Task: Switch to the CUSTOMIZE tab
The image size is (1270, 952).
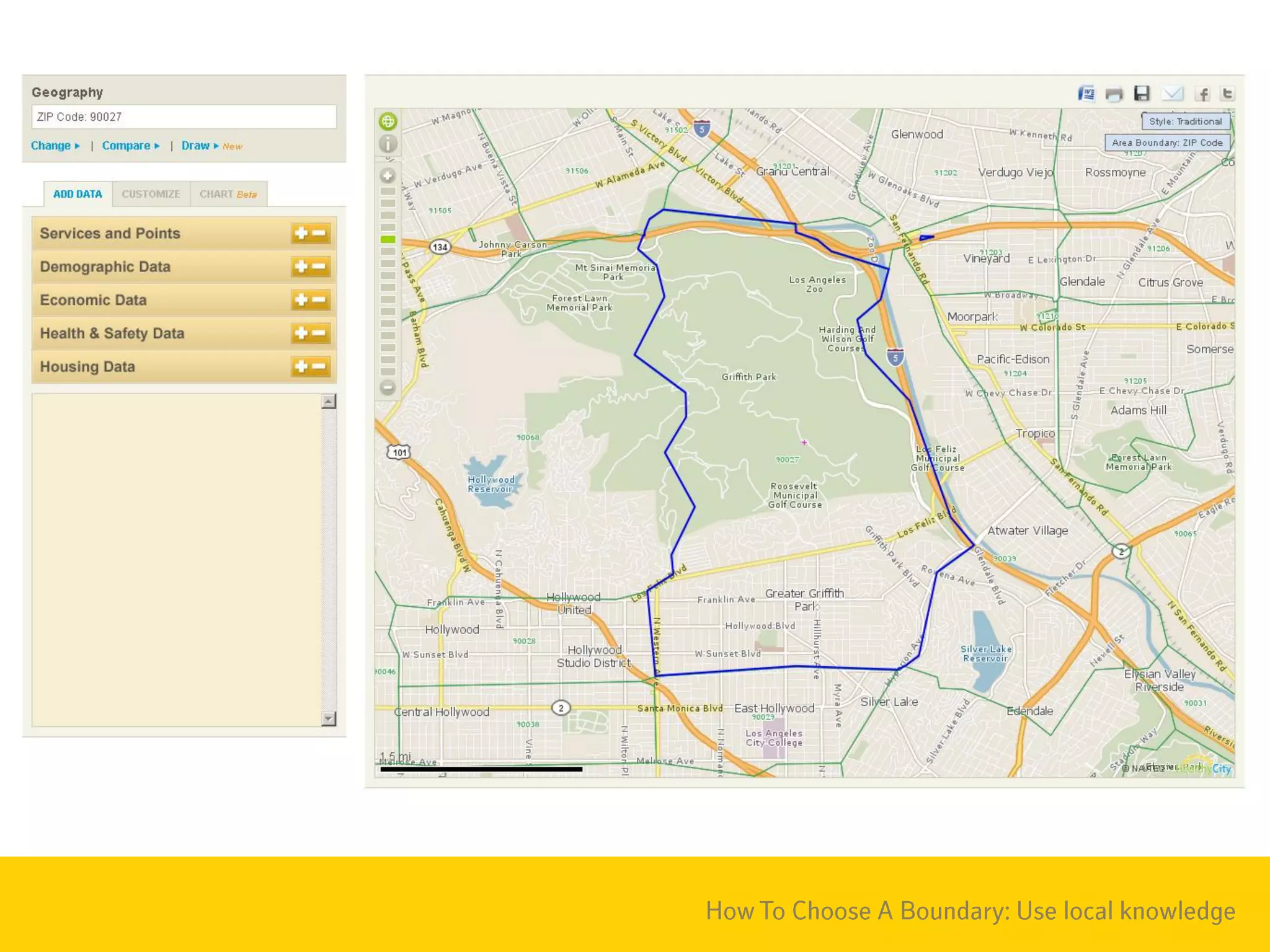Action: click(151, 194)
